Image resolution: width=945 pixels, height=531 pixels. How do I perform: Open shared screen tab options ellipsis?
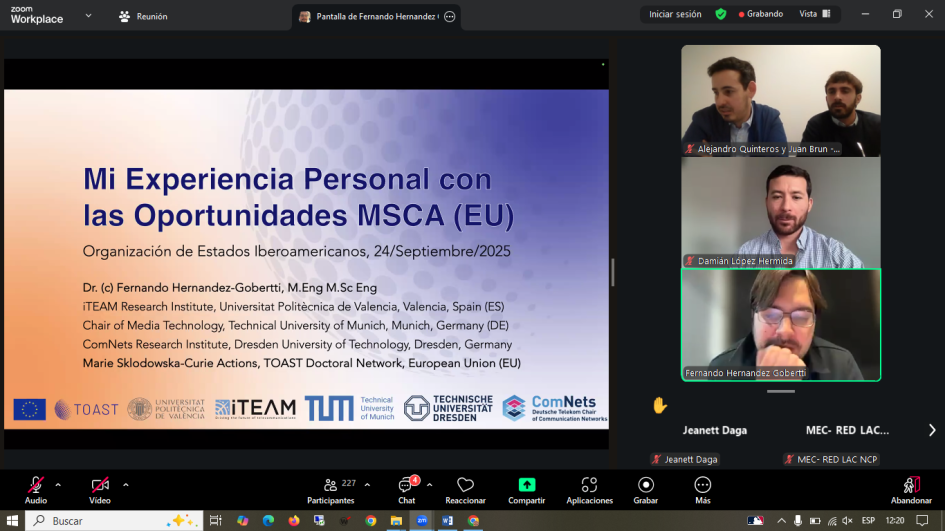[x=449, y=16]
